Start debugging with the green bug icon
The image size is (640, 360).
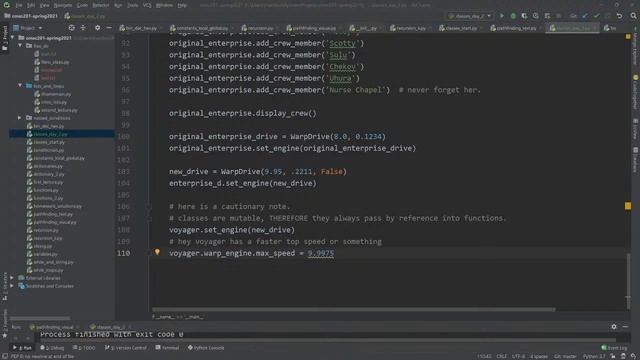click(x=513, y=16)
